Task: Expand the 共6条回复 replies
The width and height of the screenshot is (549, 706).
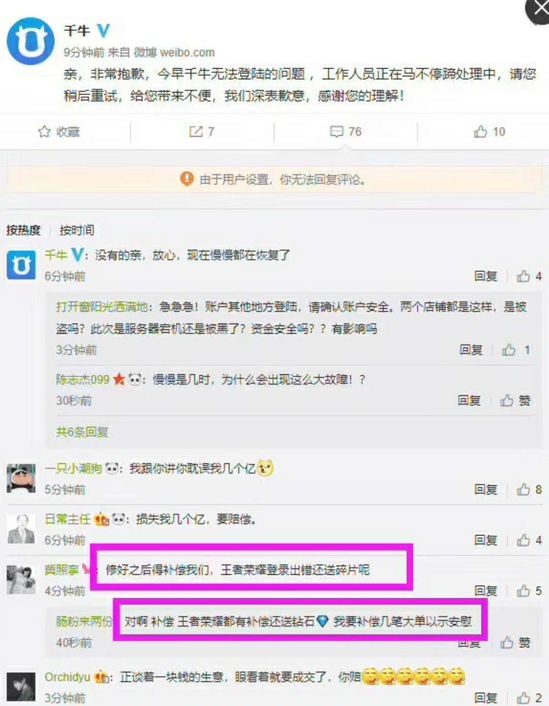Action: coord(82,432)
